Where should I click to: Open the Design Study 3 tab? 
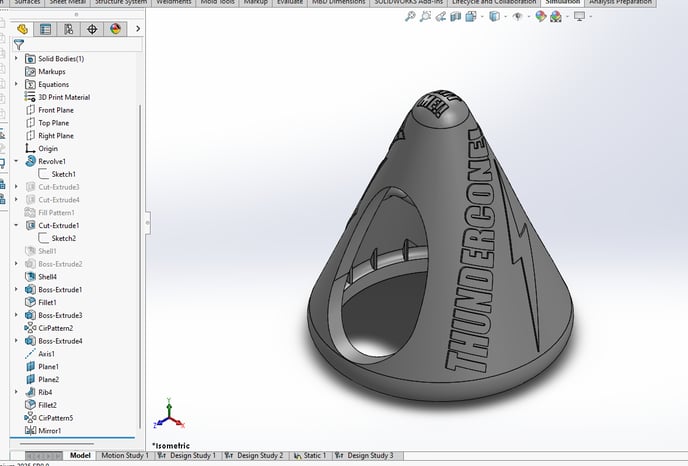pyautogui.click(x=365, y=455)
